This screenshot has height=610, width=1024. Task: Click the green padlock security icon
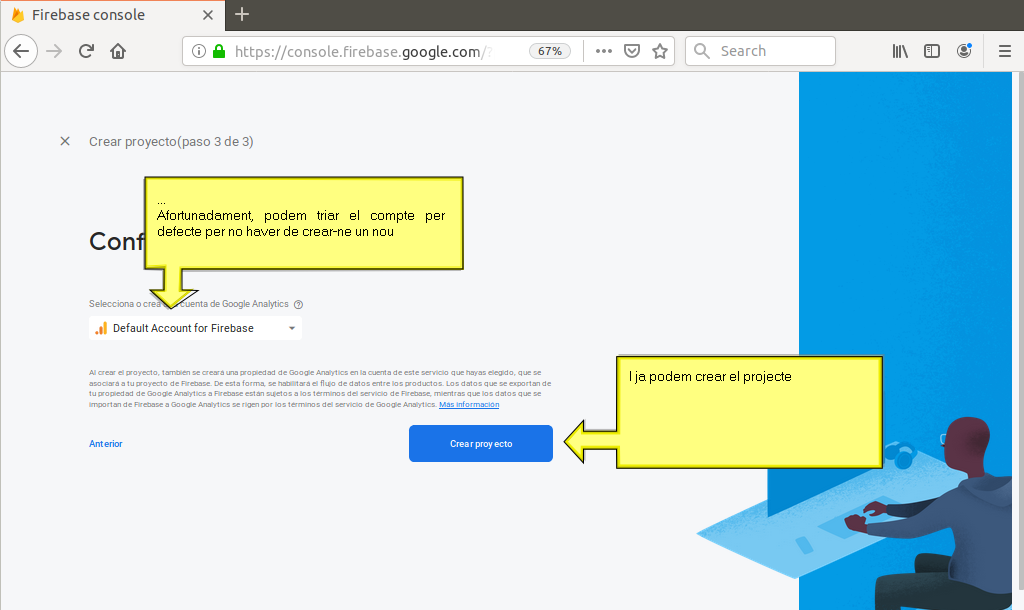[219, 51]
